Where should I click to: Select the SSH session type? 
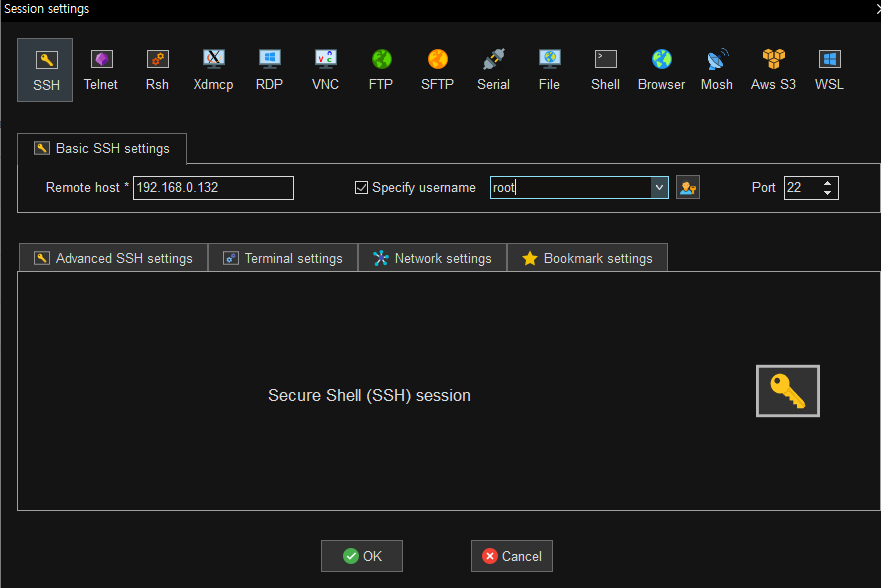(46, 70)
